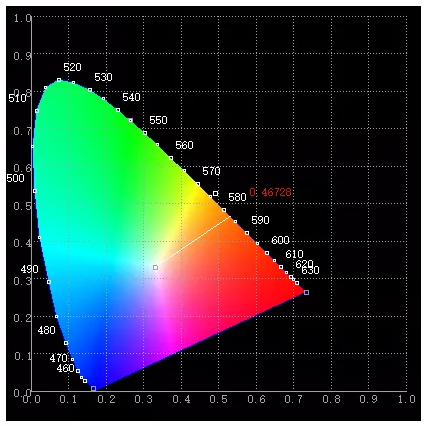Viewport: 428px width, 426px height.
Task: Select the 500 nm wavelength label
Action: click(15, 178)
